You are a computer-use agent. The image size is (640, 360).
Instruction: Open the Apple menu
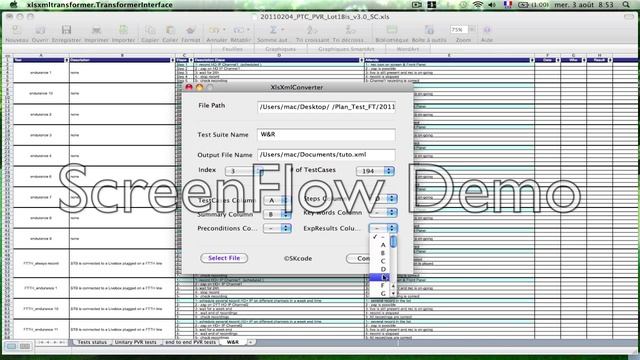click(13, 5)
